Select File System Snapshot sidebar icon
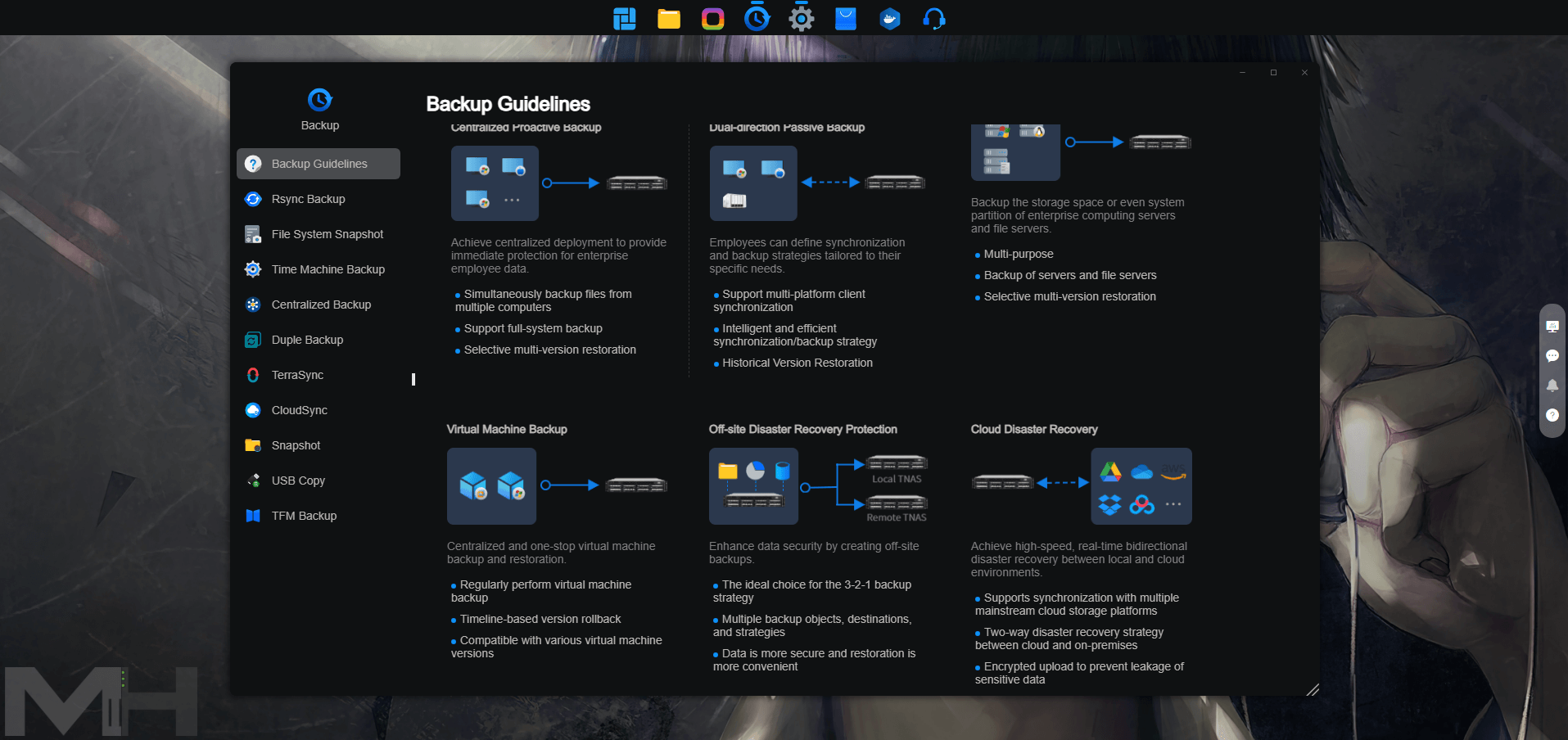This screenshot has height=740, width=1568. click(x=253, y=234)
